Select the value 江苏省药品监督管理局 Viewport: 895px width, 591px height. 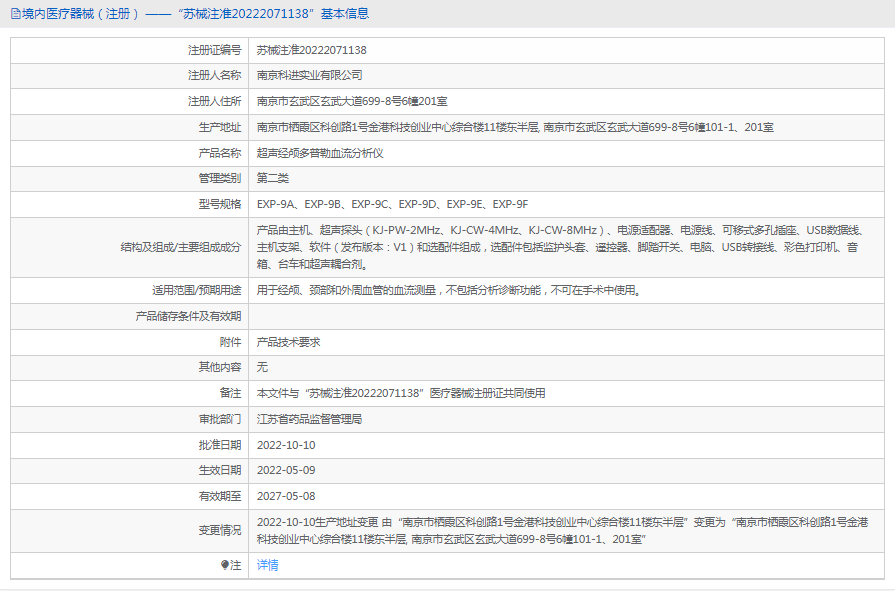(309, 419)
